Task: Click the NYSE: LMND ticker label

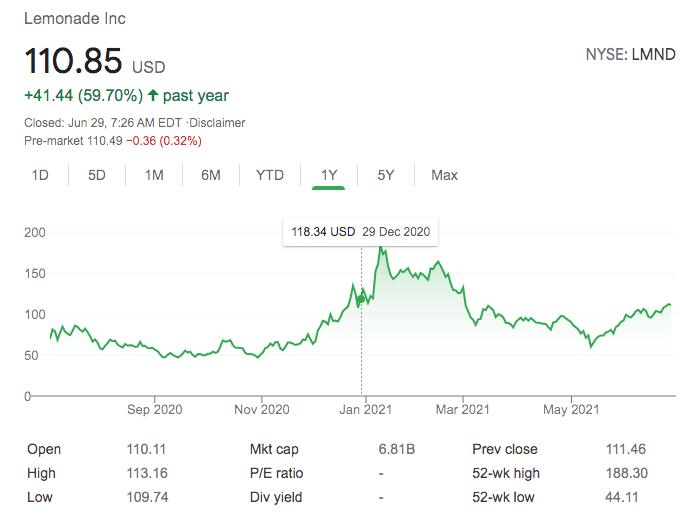Action: click(x=630, y=55)
